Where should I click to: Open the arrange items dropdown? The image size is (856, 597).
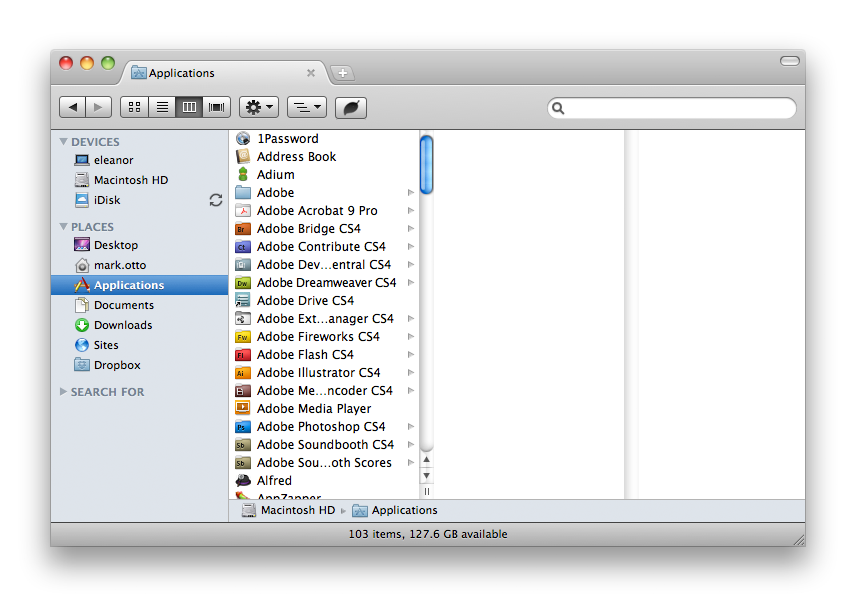tap(307, 107)
